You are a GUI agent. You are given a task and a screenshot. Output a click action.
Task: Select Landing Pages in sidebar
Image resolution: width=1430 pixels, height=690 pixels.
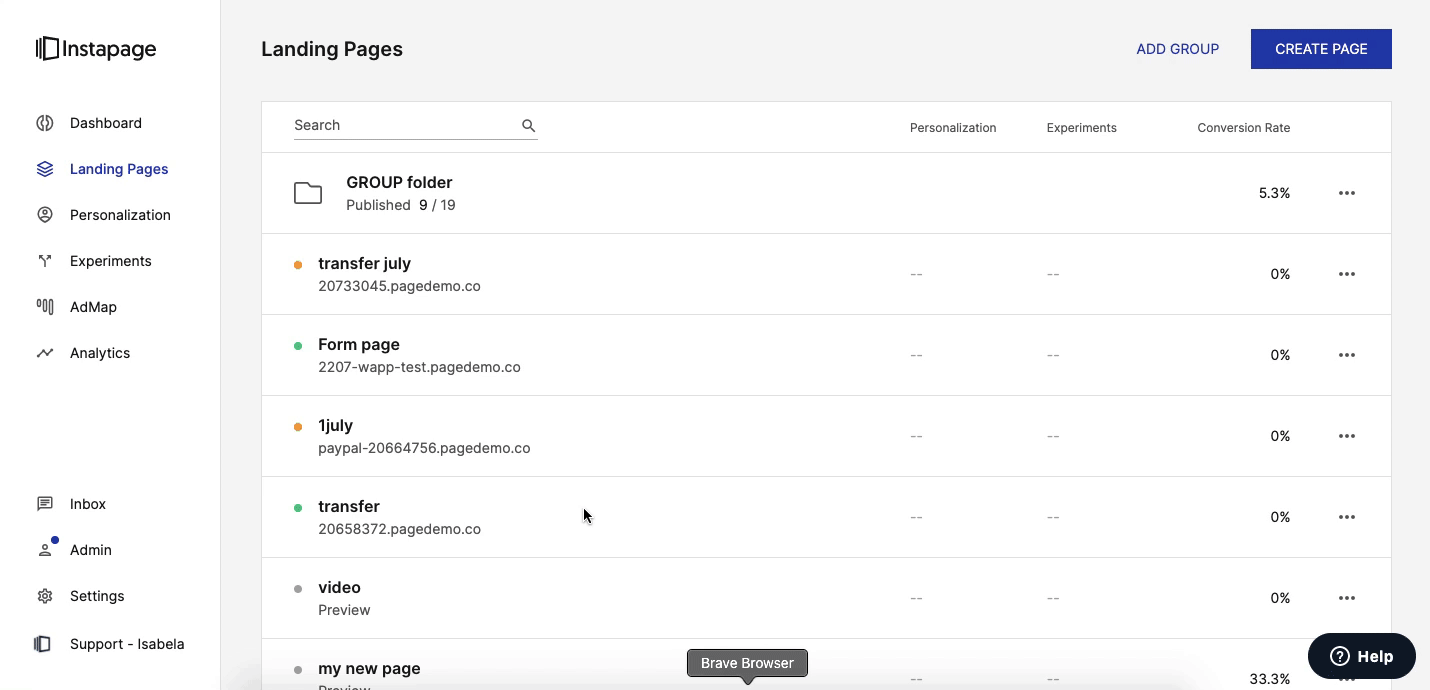(119, 169)
